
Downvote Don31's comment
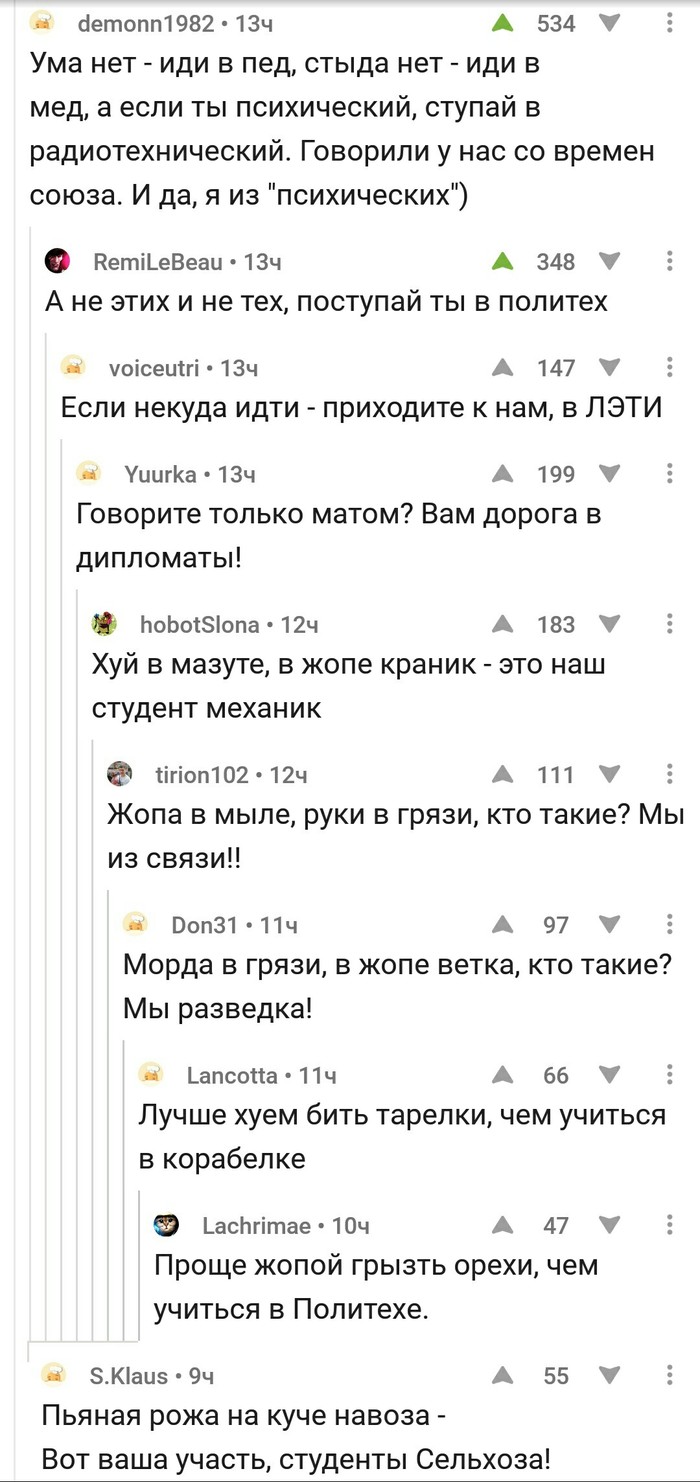608,925
